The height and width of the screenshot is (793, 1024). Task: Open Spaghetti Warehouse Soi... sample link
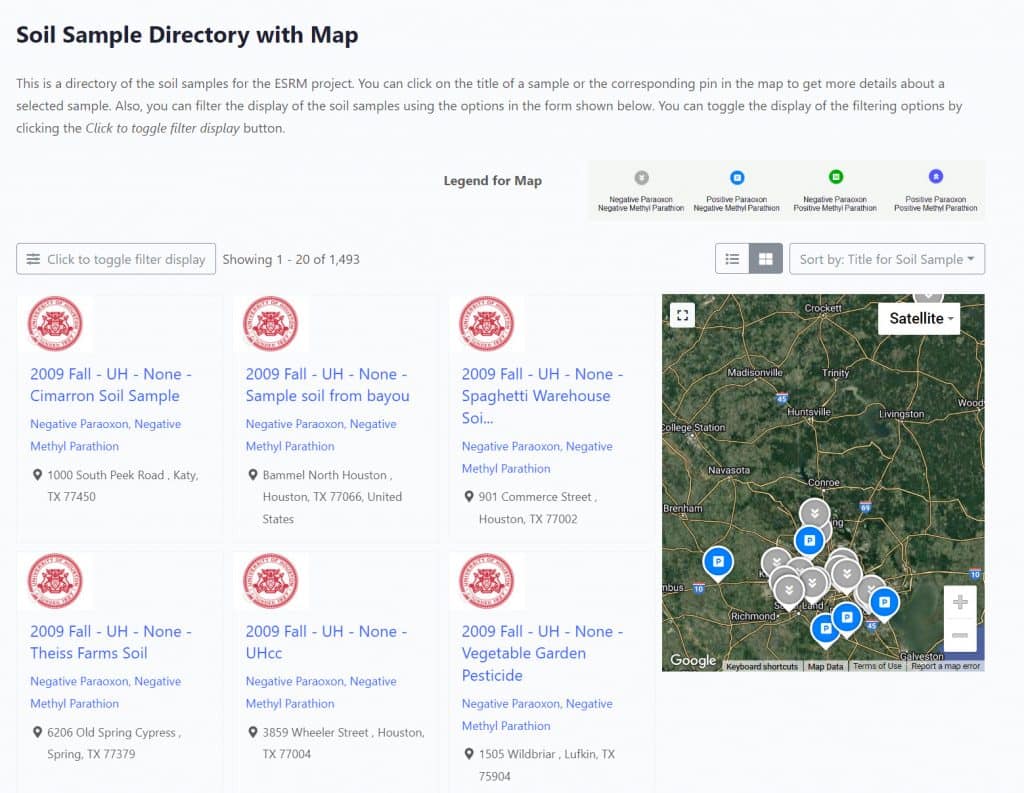pyautogui.click(x=542, y=396)
